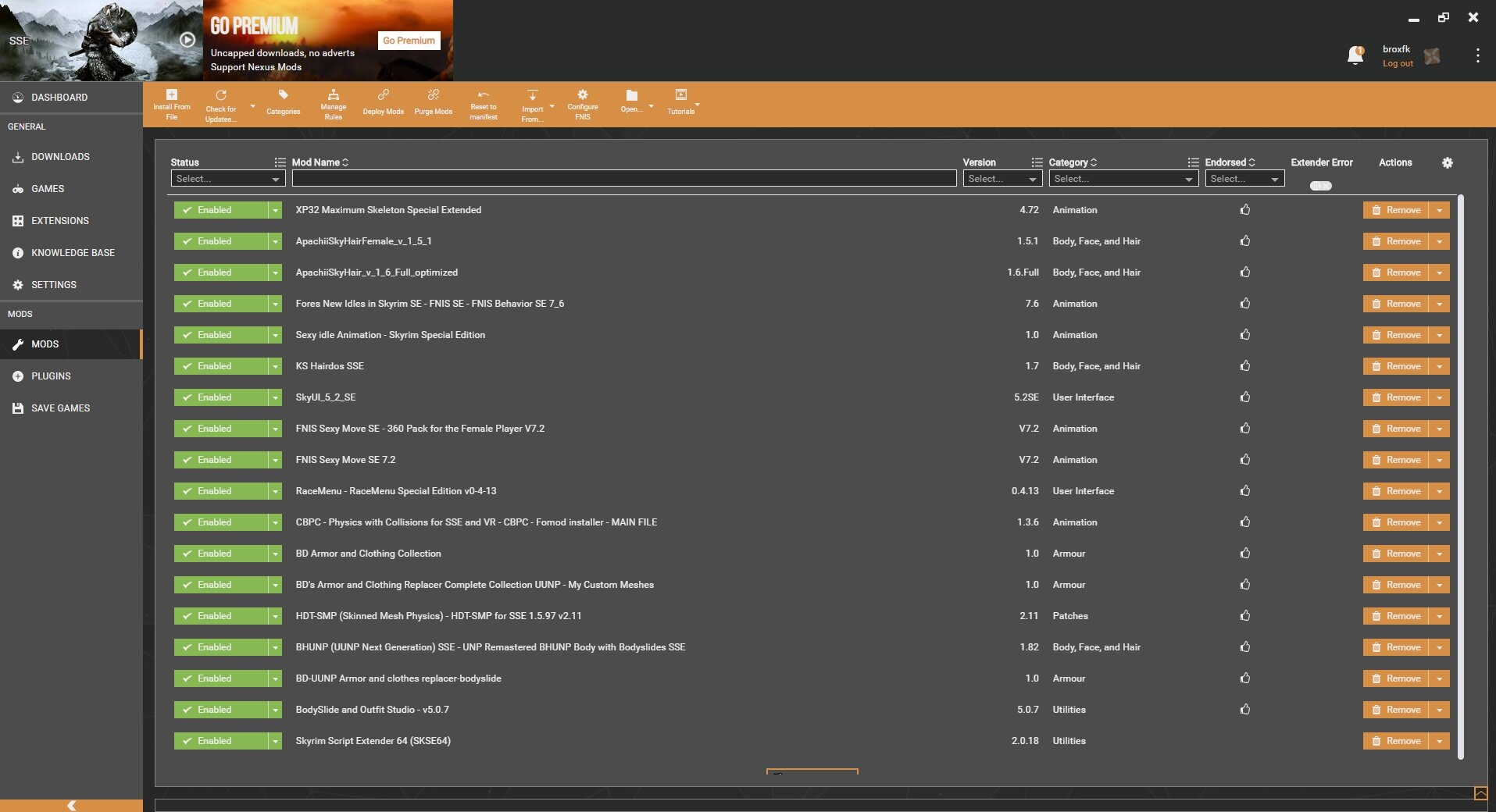This screenshot has height=812, width=1496.
Task: Toggle Enabled status for XP32 Maximum Skeleton
Action: pyautogui.click(x=220, y=210)
